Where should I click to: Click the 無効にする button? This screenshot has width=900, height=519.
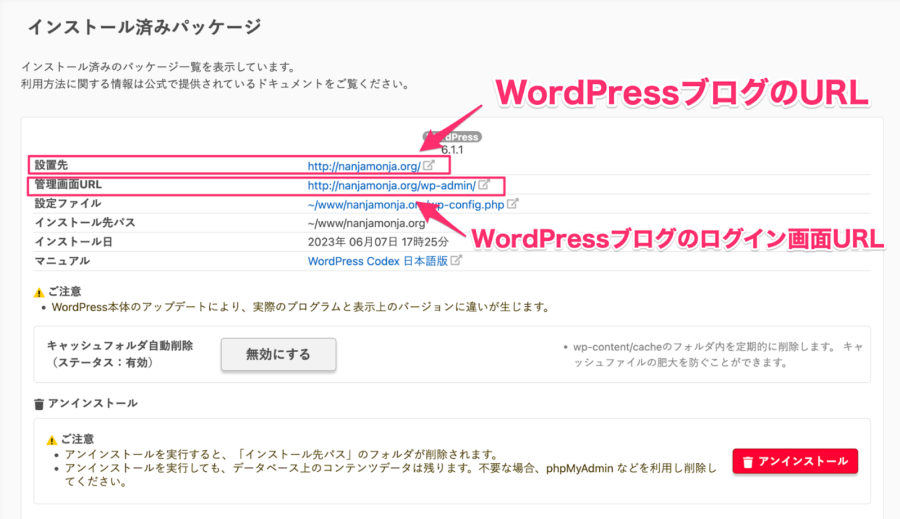tap(278, 354)
